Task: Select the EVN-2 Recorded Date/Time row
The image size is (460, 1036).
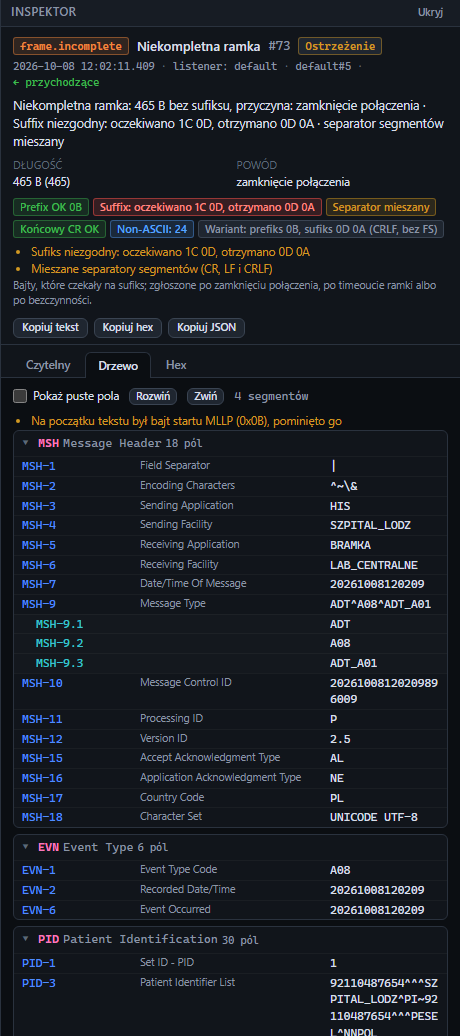Action: [x=231, y=889]
